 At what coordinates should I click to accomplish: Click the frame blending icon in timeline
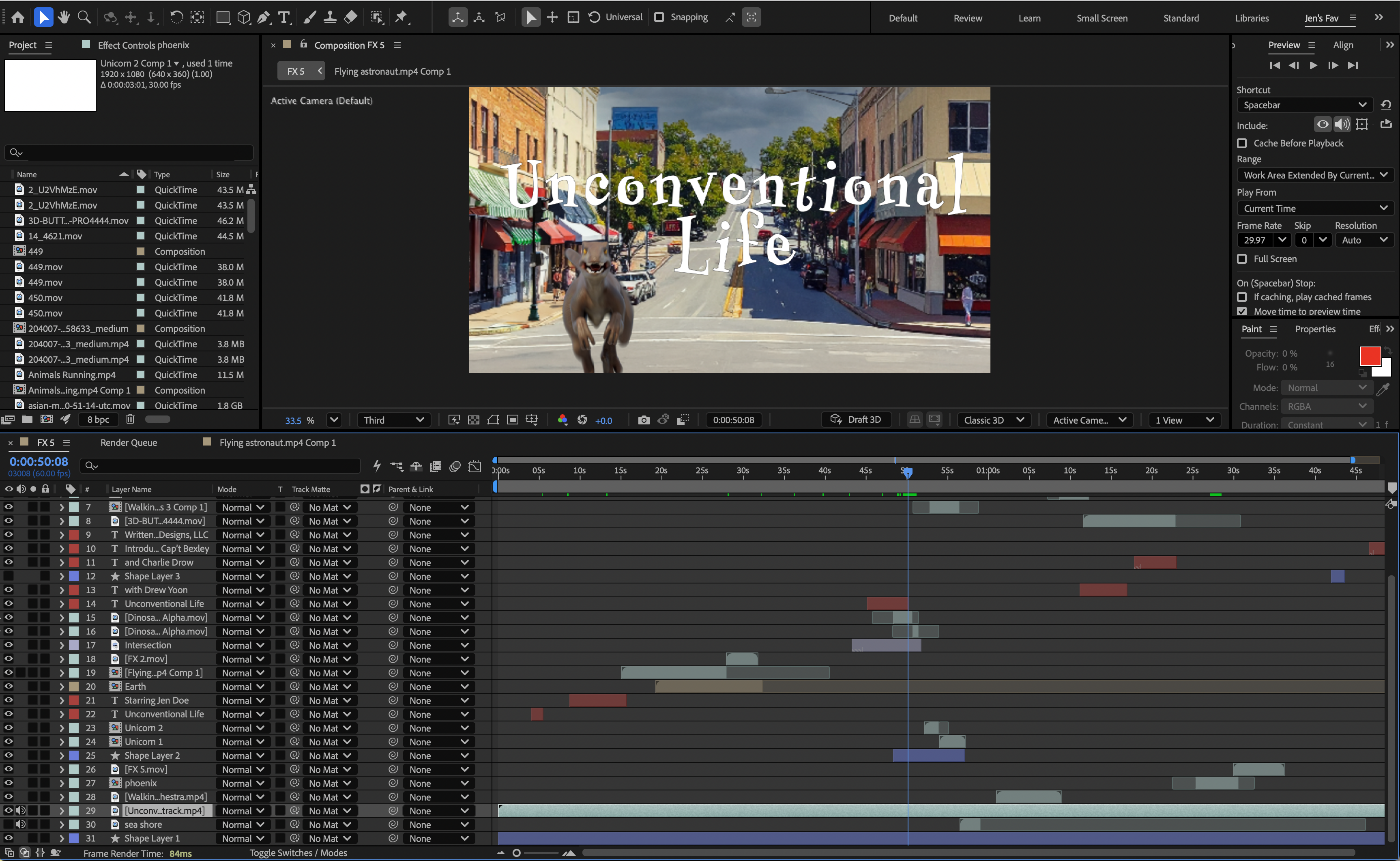click(435, 466)
